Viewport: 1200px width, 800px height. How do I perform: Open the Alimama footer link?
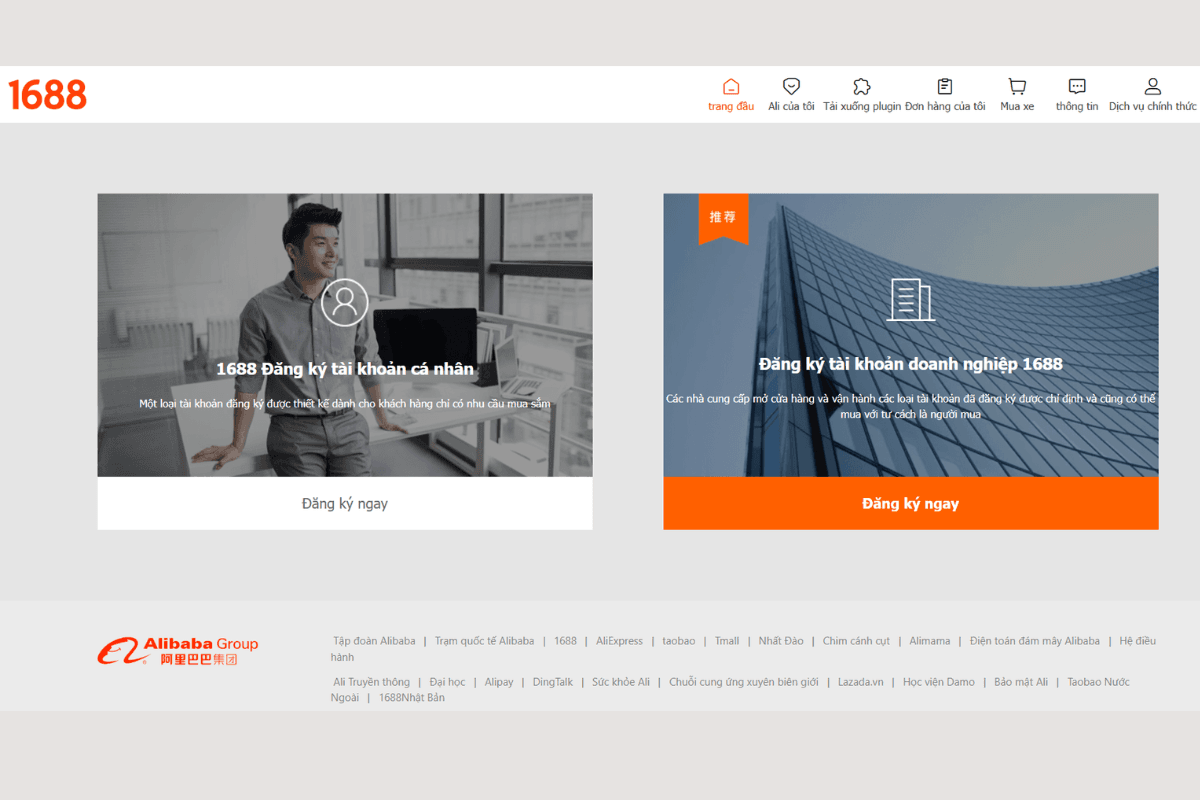930,641
